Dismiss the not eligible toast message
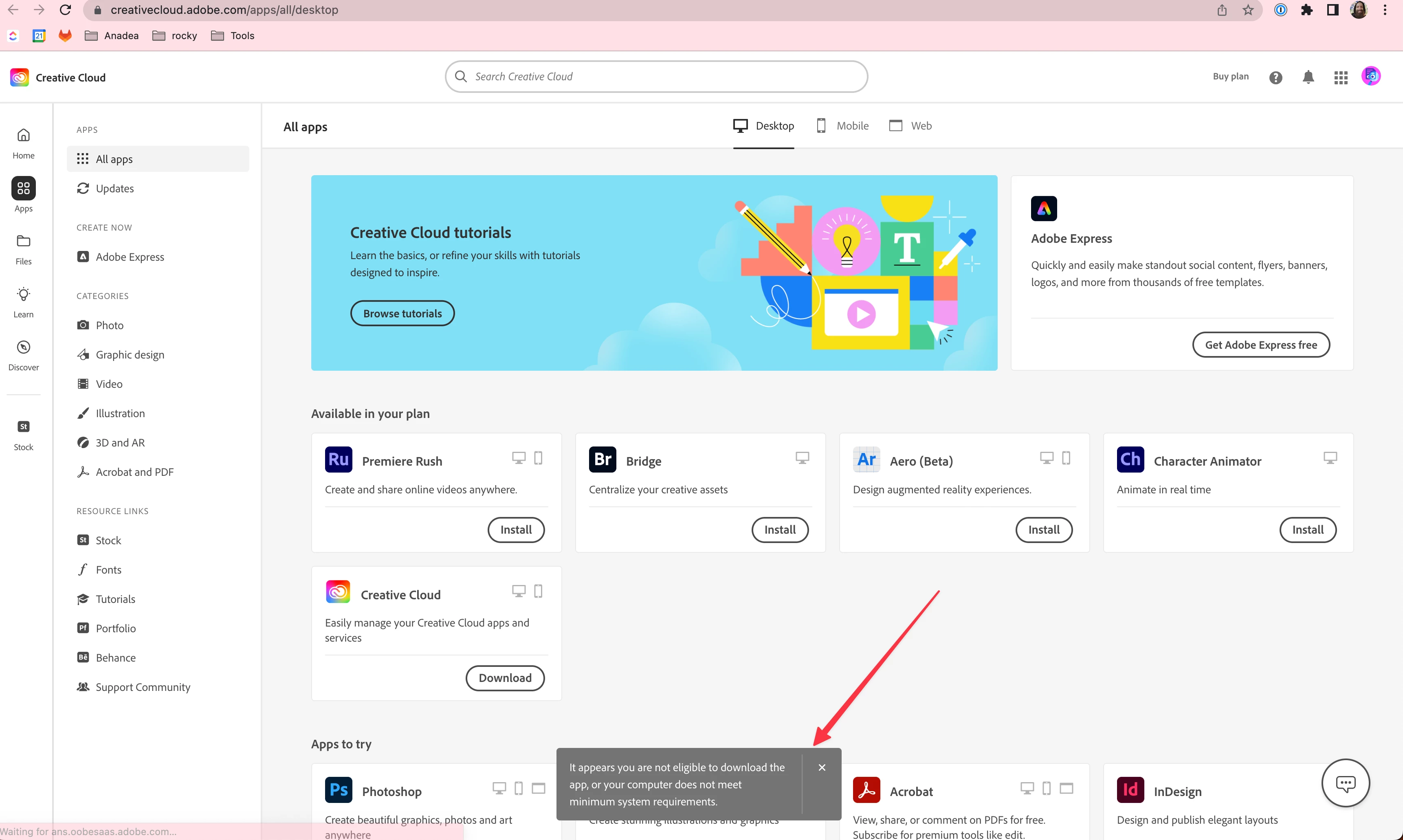The image size is (1403, 840). (x=822, y=767)
